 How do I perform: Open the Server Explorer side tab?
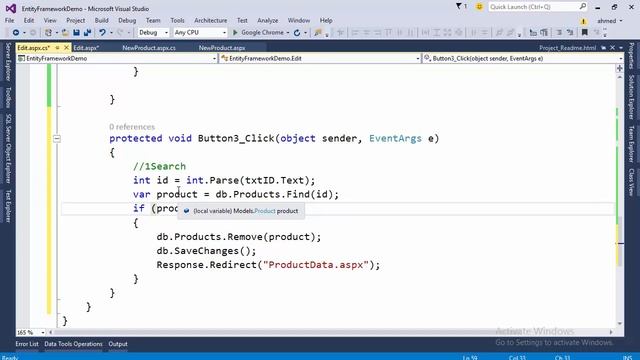pyautogui.click(x=8, y=62)
